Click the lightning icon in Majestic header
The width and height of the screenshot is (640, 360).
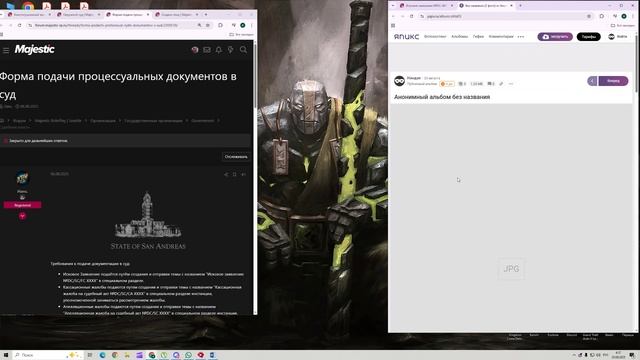pyautogui.click(x=231, y=50)
